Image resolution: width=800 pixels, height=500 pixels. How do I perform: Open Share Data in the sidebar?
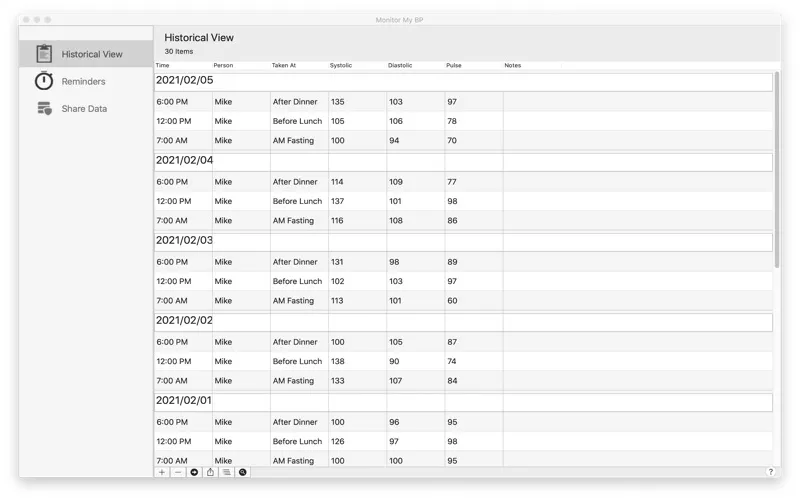[x=86, y=108]
